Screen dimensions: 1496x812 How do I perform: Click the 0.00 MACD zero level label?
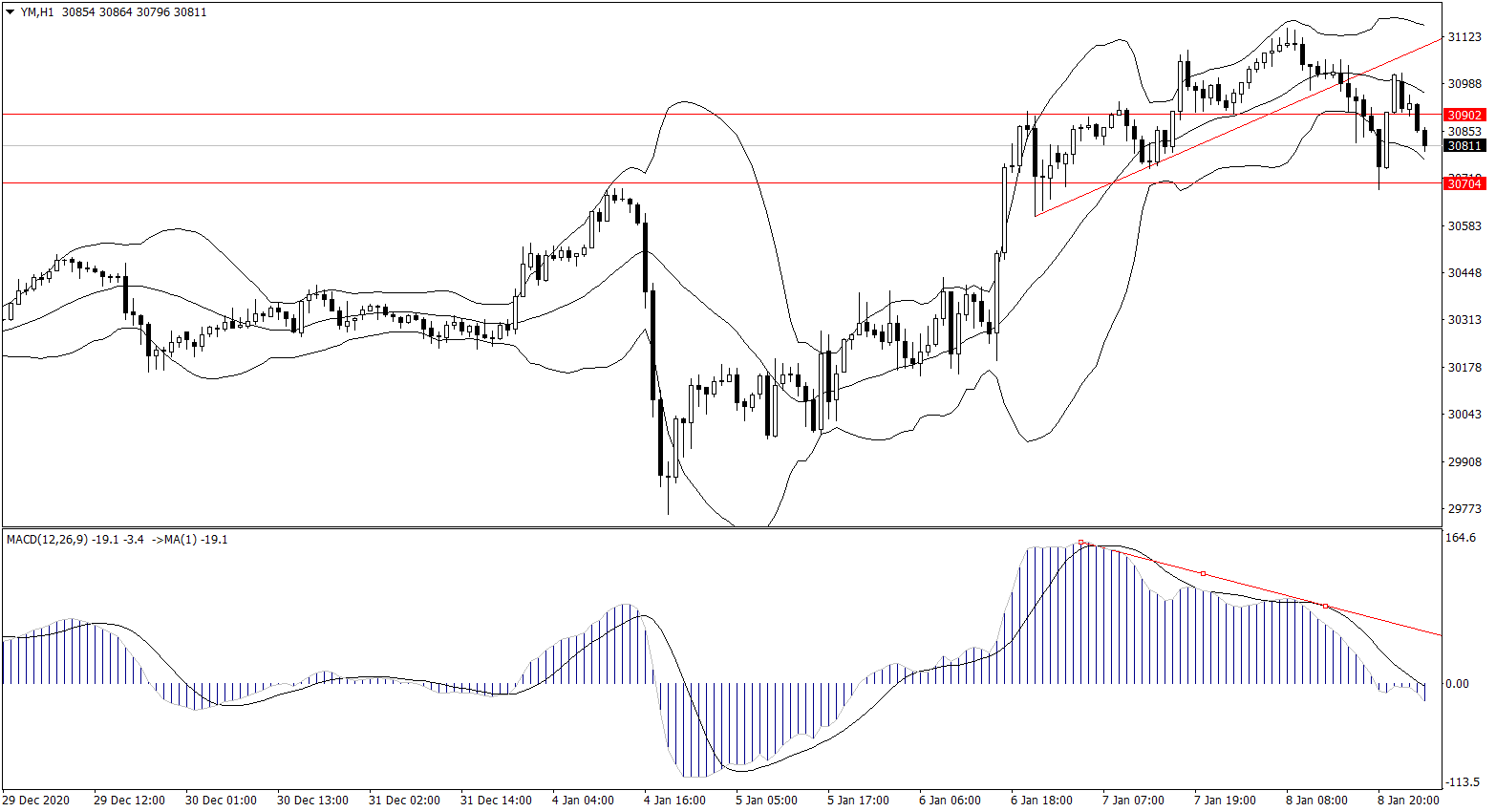pos(1458,684)
